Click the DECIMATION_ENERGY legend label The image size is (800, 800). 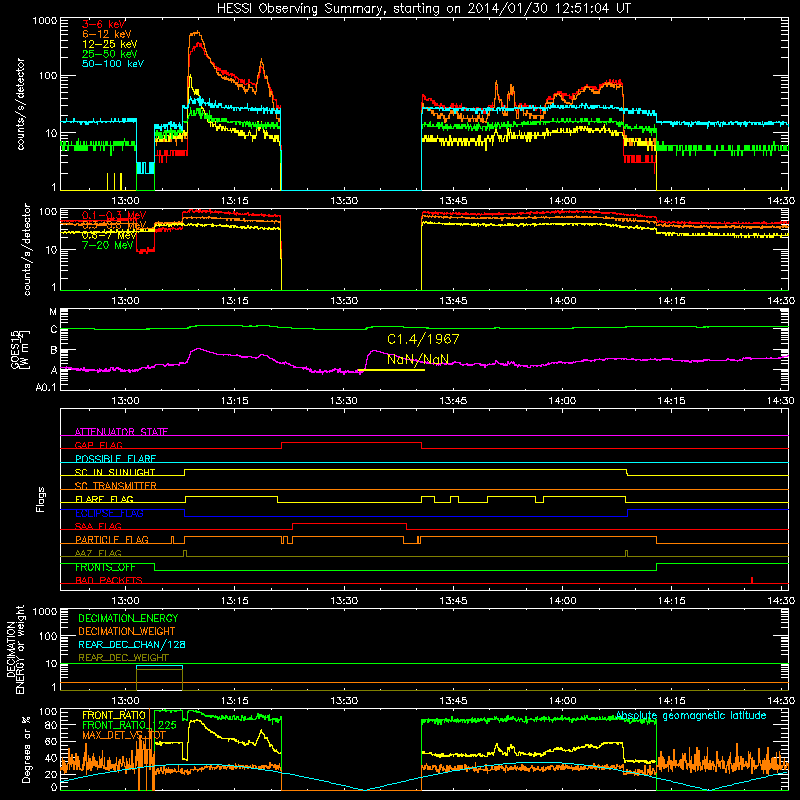[x=128, y=618]
